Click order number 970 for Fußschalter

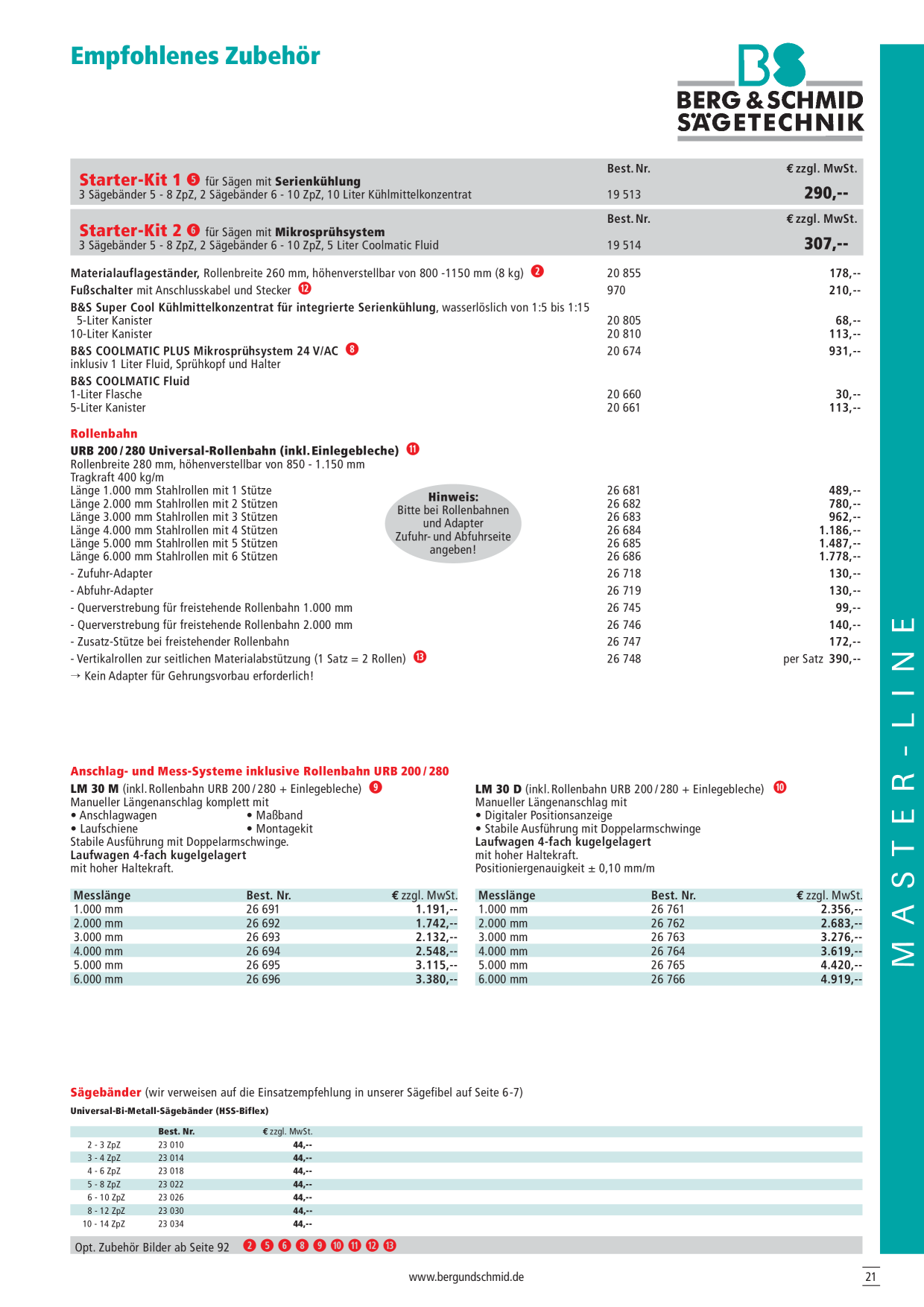(616, 291)
